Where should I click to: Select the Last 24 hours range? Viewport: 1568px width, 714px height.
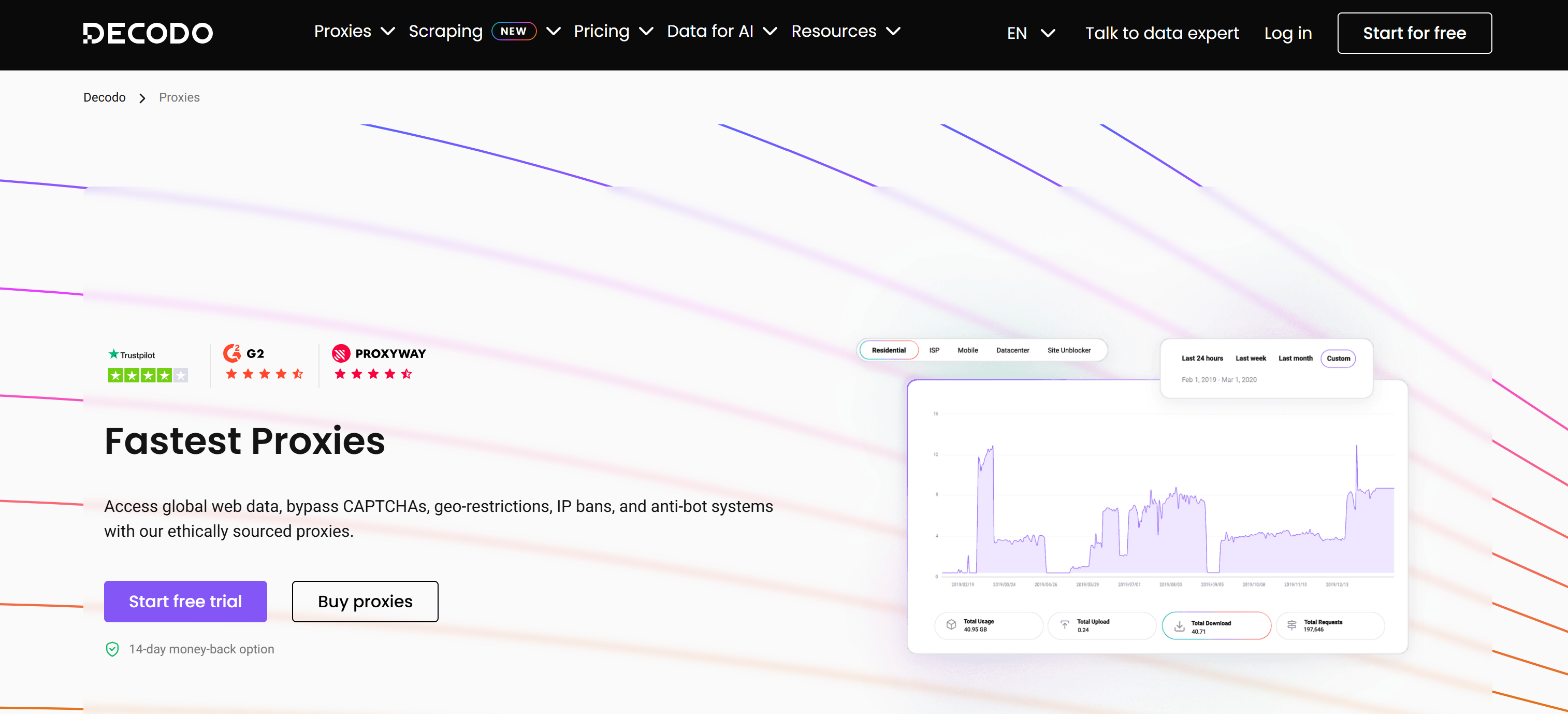1202,358
